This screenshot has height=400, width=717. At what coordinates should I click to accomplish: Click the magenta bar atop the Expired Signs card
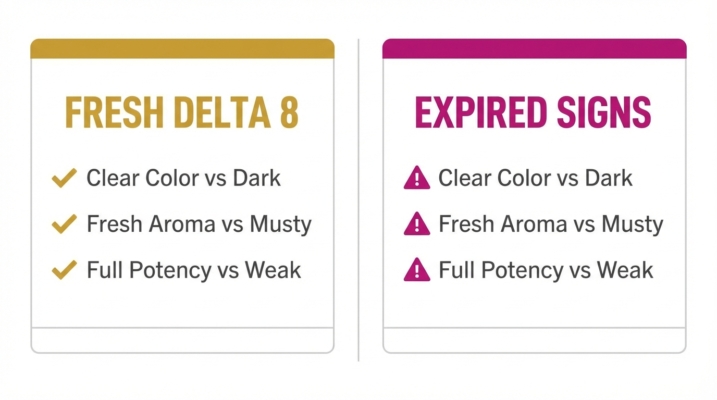coord(534,48)
